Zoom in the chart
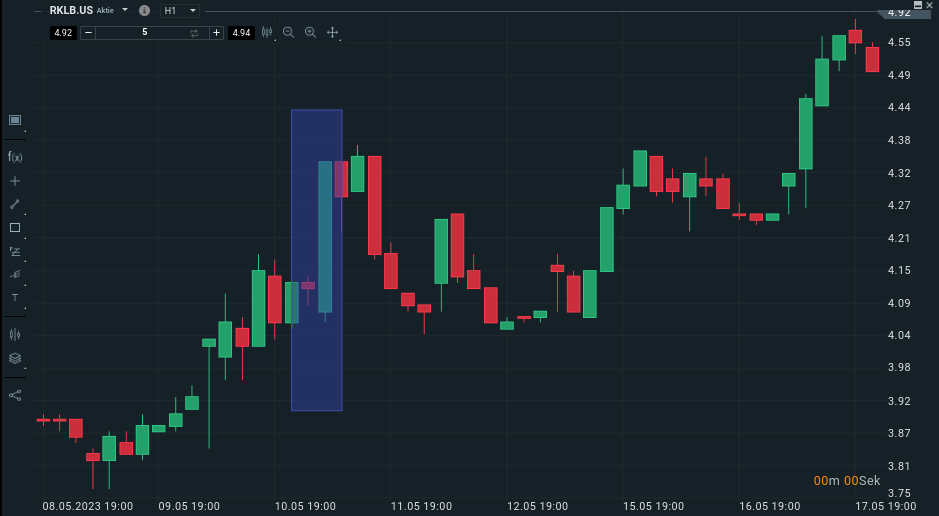 pos(310,32)
